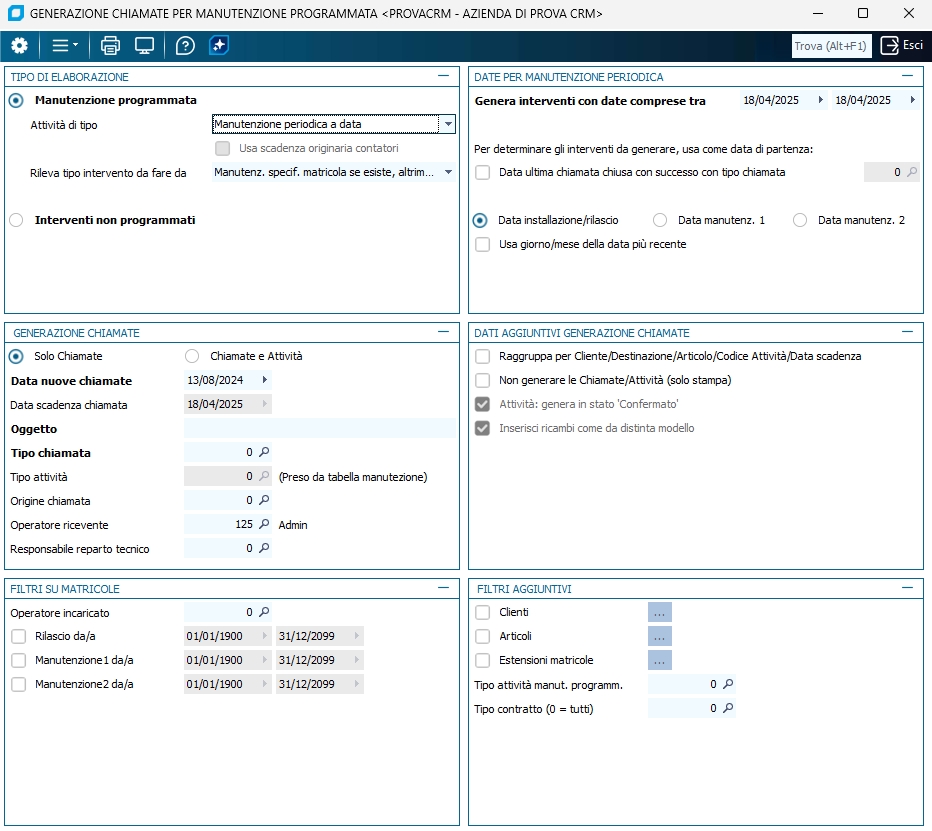Check the Rilascio da/a filter checkbox
The width and height of the screenshot is (932, 831).
pyautogui.click(x=18, y=637)
